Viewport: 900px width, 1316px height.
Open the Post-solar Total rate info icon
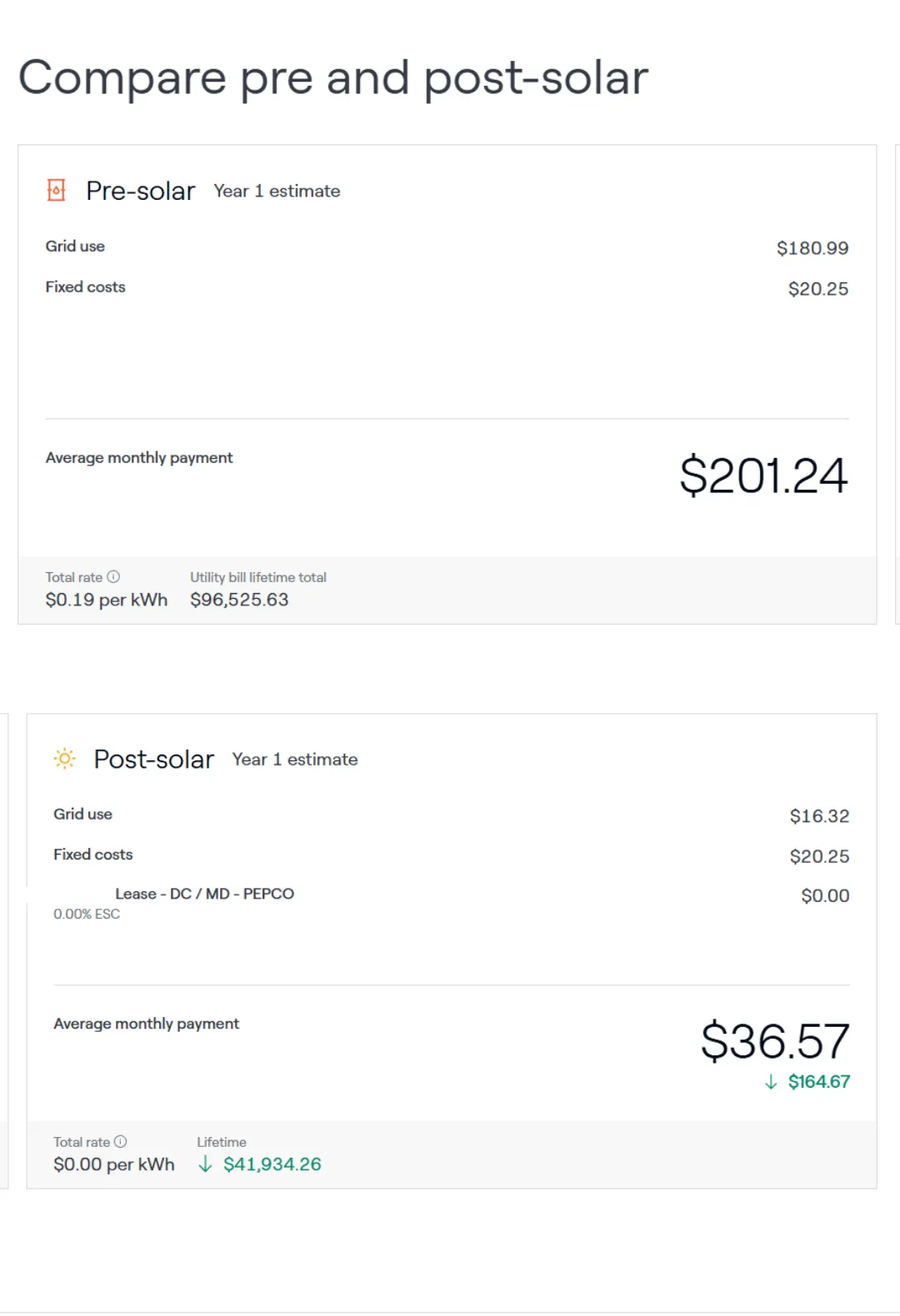coord(120,1141)
